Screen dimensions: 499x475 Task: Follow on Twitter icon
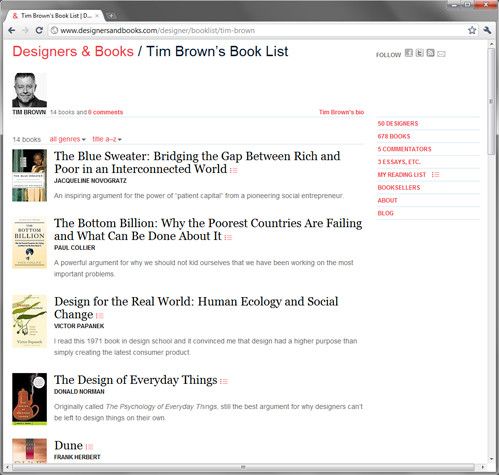(420, 53)
